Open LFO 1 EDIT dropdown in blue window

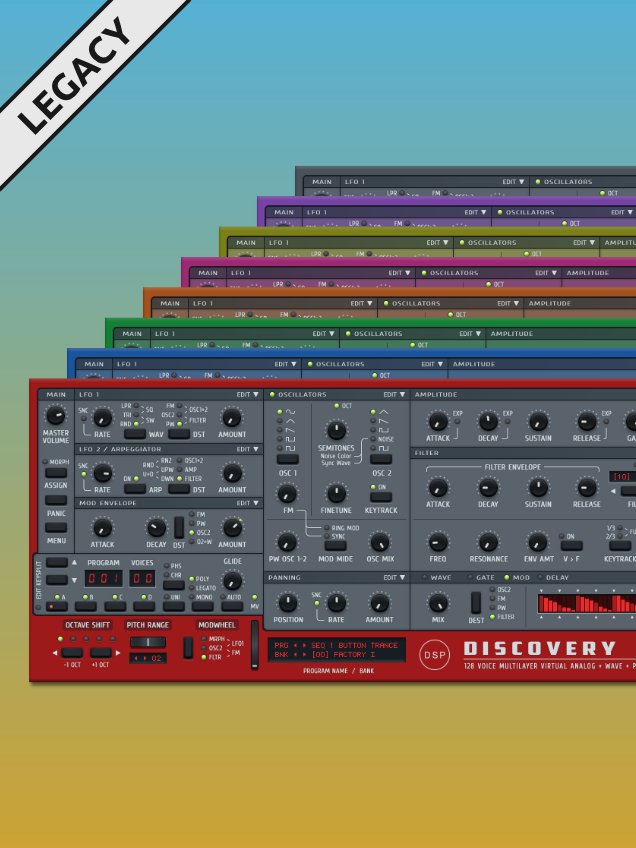pos(286,364)
